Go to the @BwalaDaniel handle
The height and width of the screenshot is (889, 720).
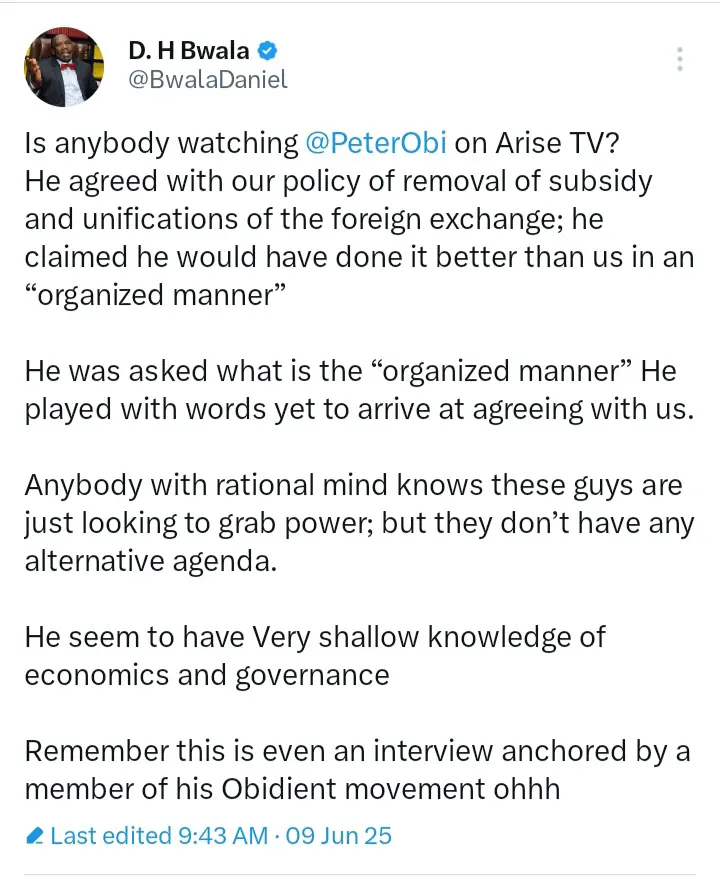pos(208,80)
